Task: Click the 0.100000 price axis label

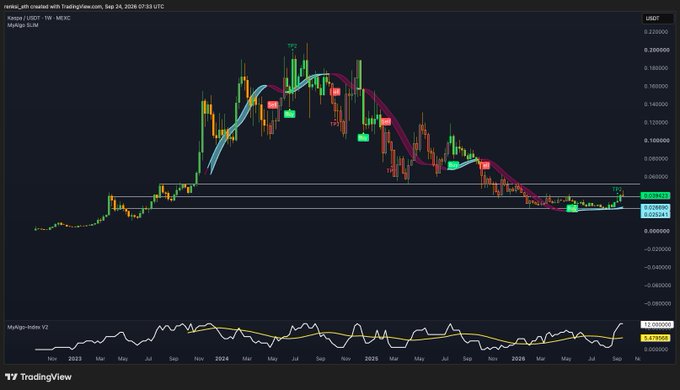Action: (657, 141)
